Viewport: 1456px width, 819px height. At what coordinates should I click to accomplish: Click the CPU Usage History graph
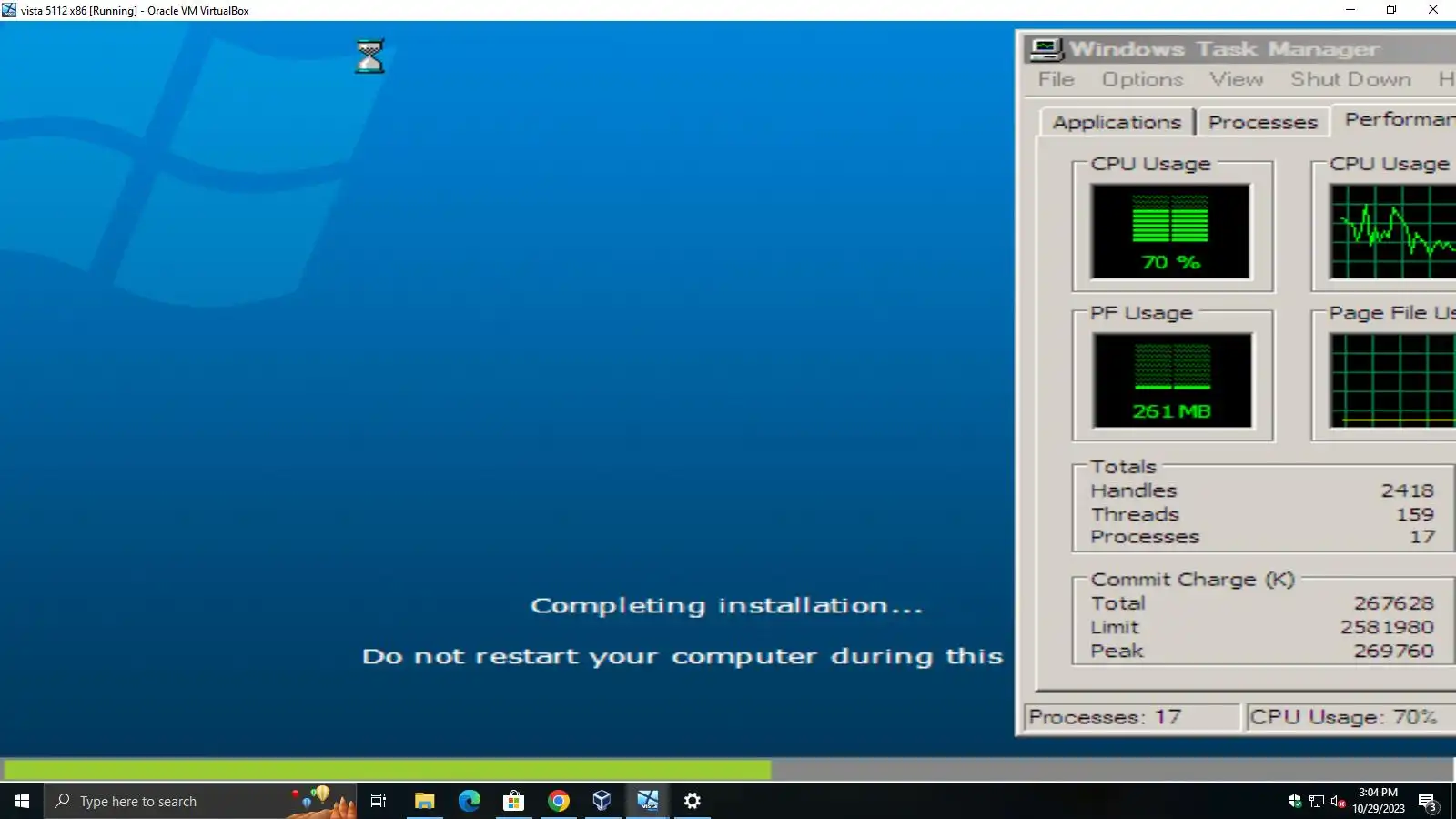point(1392,231)
